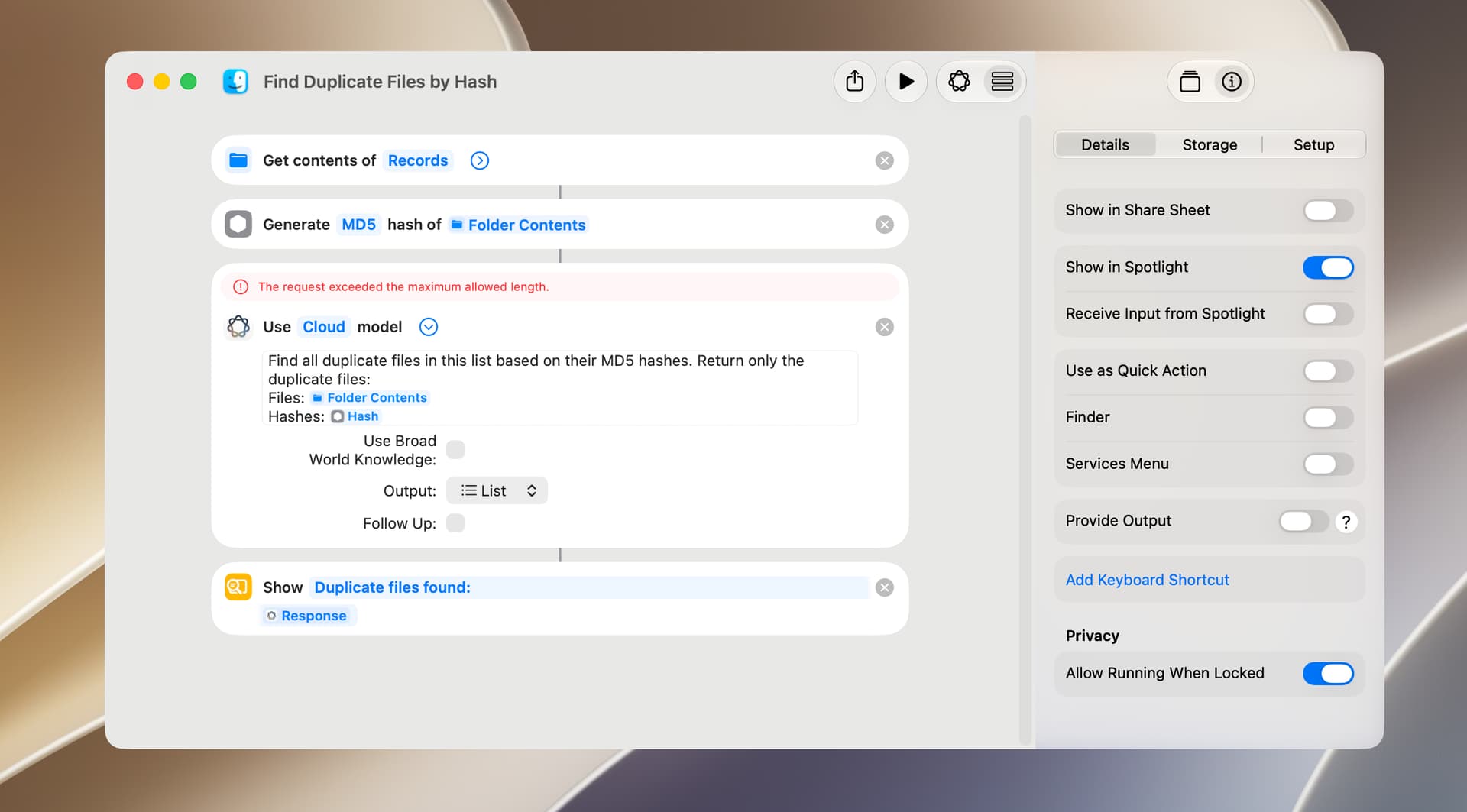Click the red error warning icon
This screenshot has width=1467, height=812.
pyautogui.click(x=241, y=286)
